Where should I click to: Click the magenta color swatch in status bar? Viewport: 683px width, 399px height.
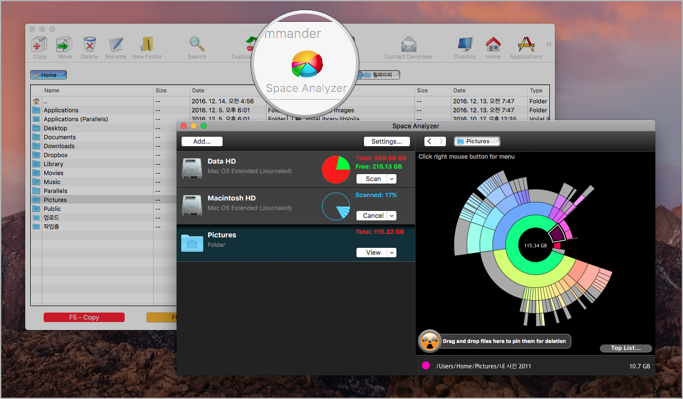tap(426, 365)
